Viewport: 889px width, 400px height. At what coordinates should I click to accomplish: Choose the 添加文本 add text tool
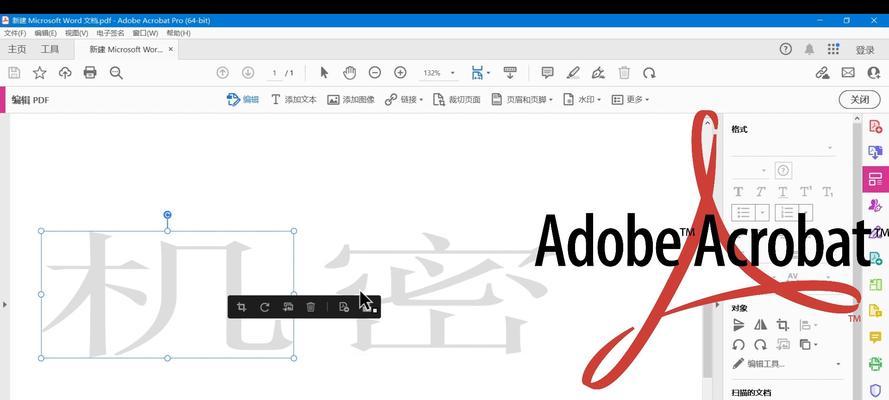pos(294,99)
